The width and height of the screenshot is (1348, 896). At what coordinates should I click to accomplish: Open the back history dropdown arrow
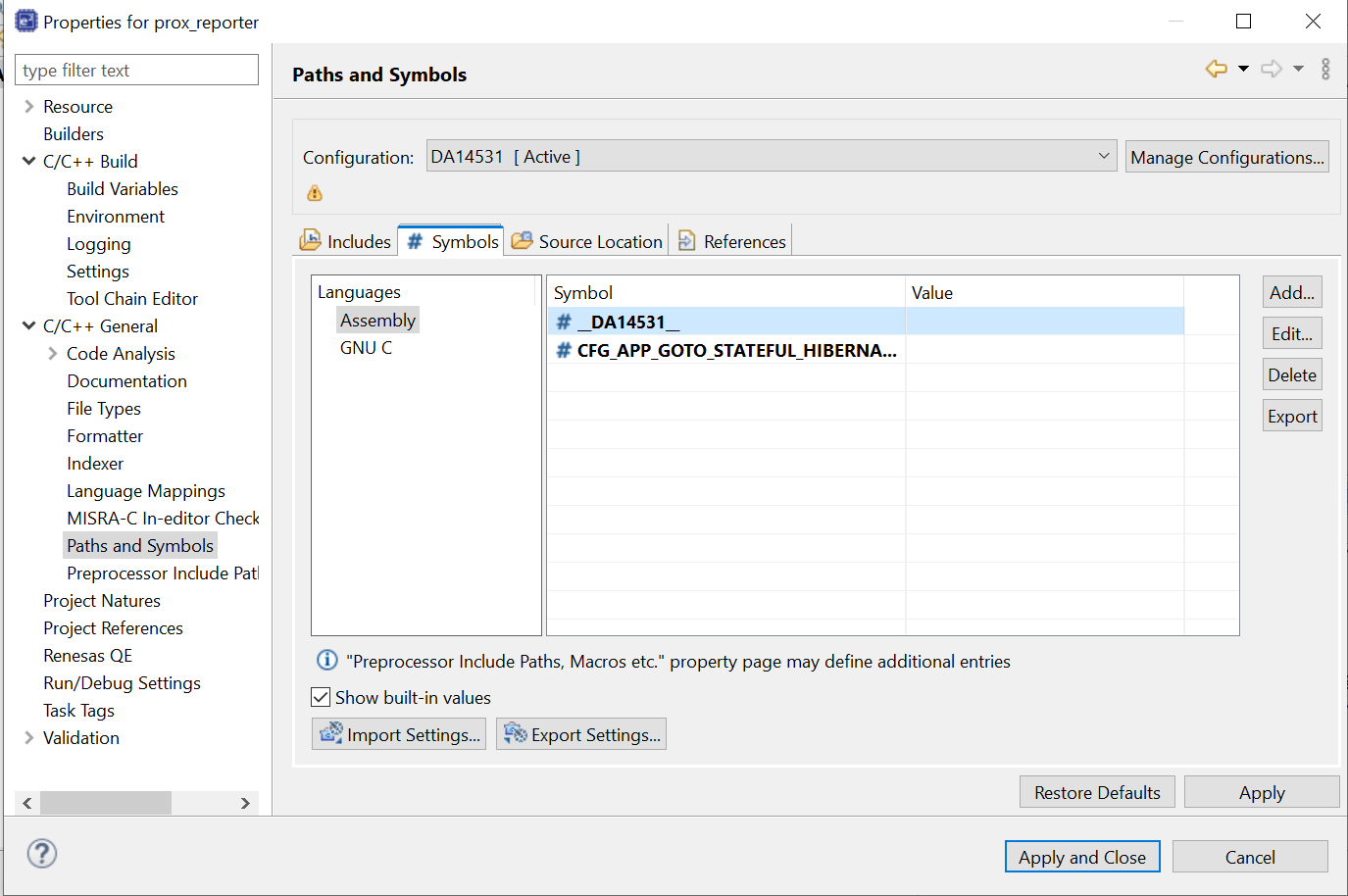pos(1243,69)
